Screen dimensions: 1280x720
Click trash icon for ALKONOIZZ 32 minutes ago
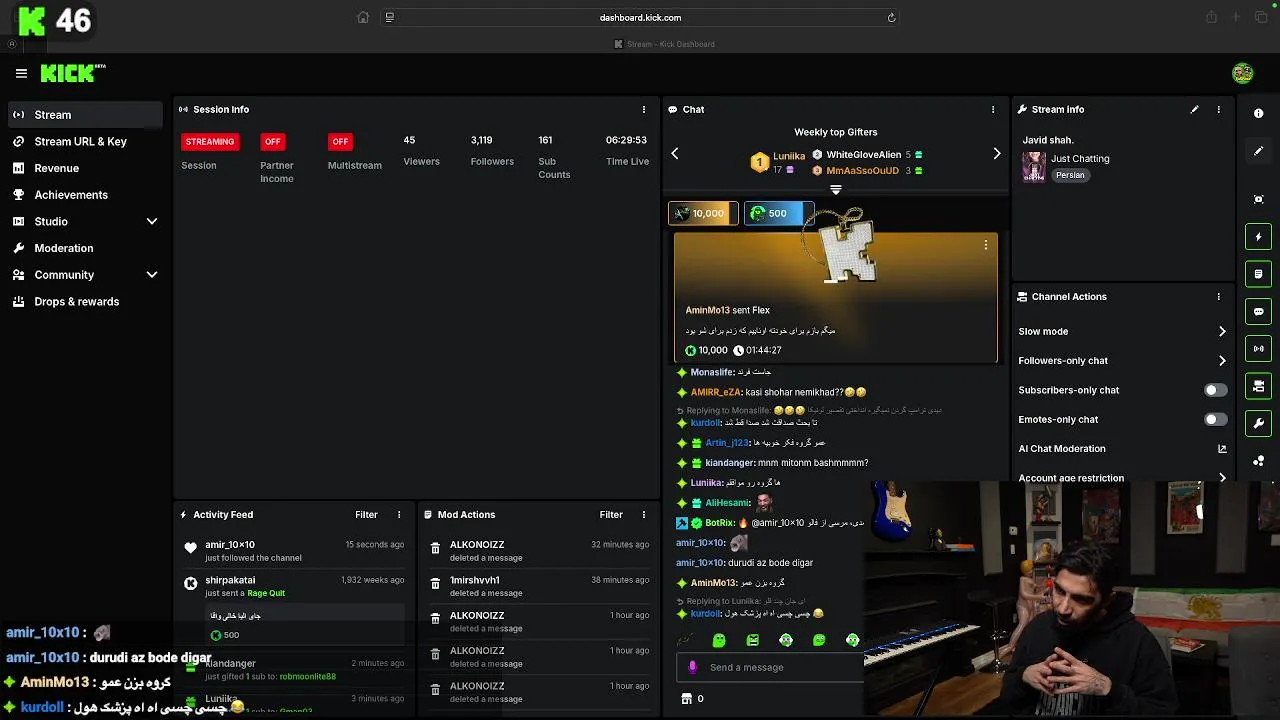coord(435,548)
